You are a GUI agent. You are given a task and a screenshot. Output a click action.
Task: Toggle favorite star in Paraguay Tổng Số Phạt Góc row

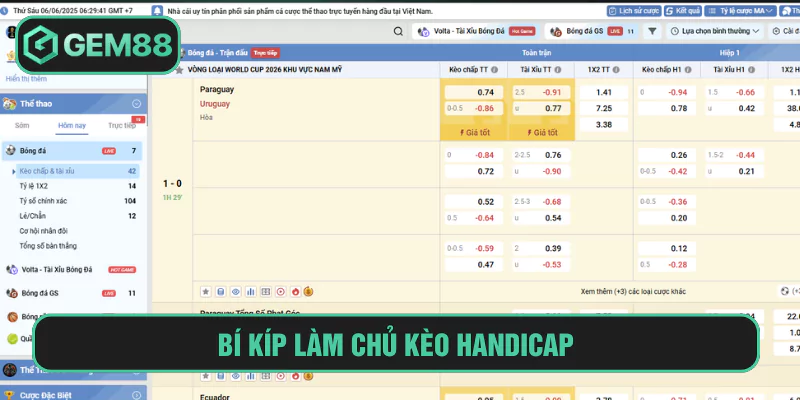[206, 376]
